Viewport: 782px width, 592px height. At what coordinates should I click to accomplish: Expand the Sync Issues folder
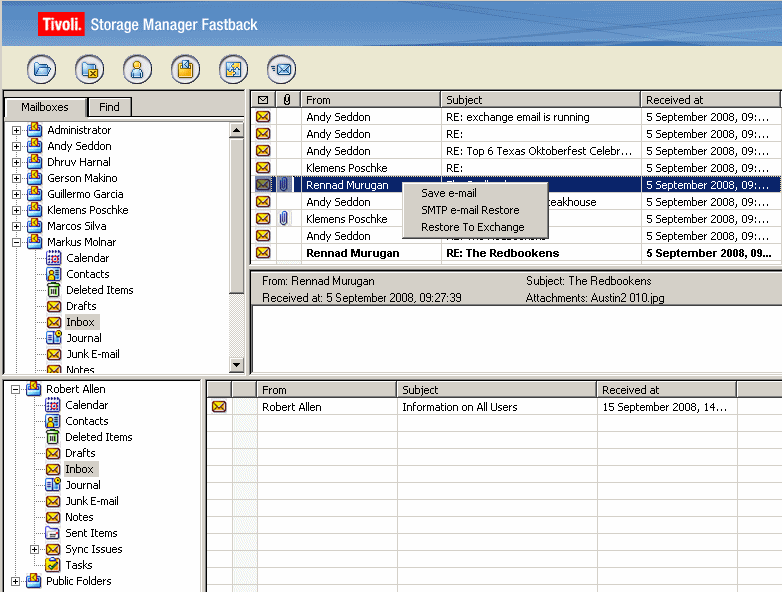pyautogui.click(x=34, y=549)
